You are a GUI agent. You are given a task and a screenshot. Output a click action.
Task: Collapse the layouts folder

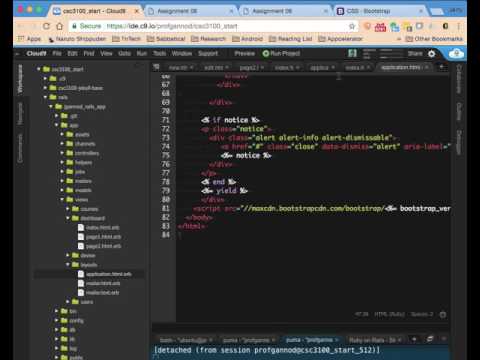pos(68,264)
